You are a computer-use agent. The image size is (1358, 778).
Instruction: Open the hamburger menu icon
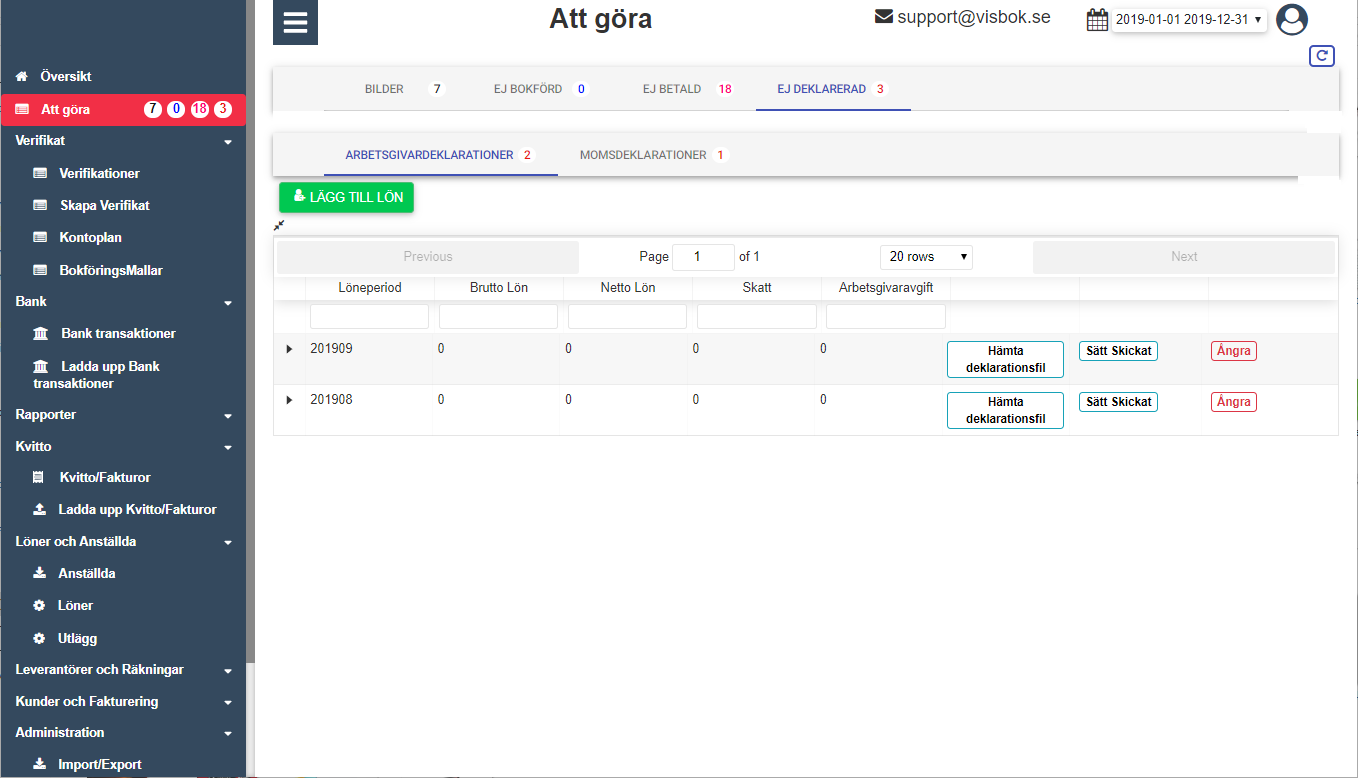point(295,22)
